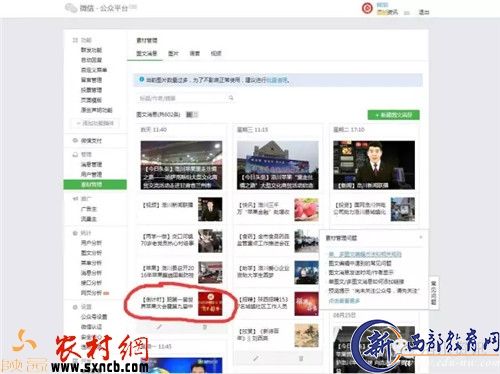The width and height of the screenshot is (500, 374).
Task: Open the 【视频】洛川新闻联播 thumbnail
Action: [210, 209]
